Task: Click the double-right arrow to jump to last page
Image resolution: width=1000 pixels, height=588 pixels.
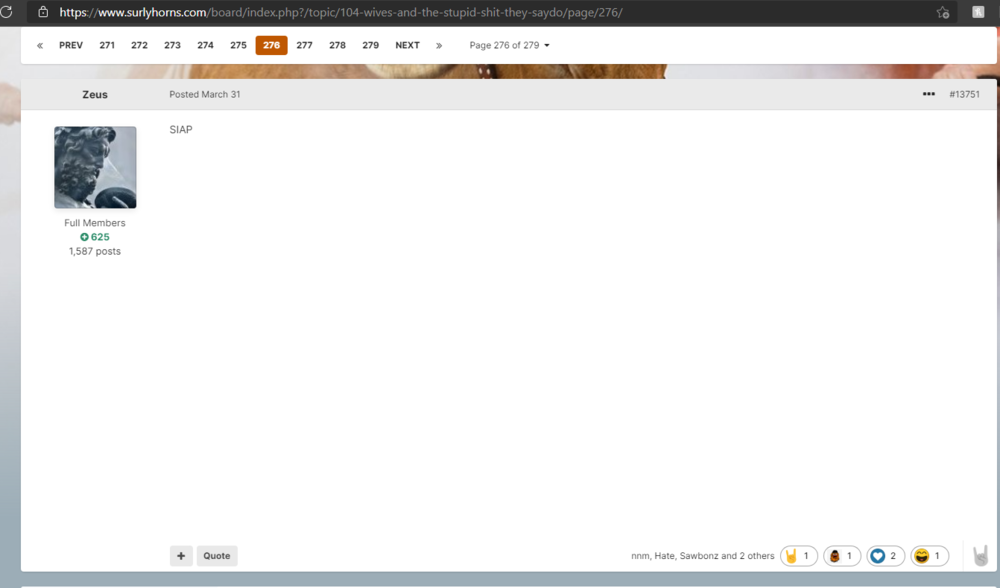Action: click(x=439, y=45)
